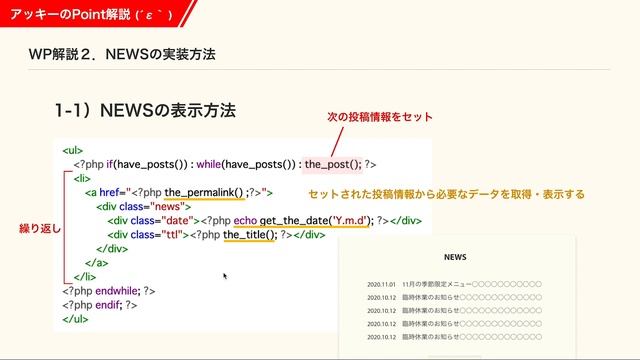
Task: Click the red label '繰り返し'
Action: 40,229
